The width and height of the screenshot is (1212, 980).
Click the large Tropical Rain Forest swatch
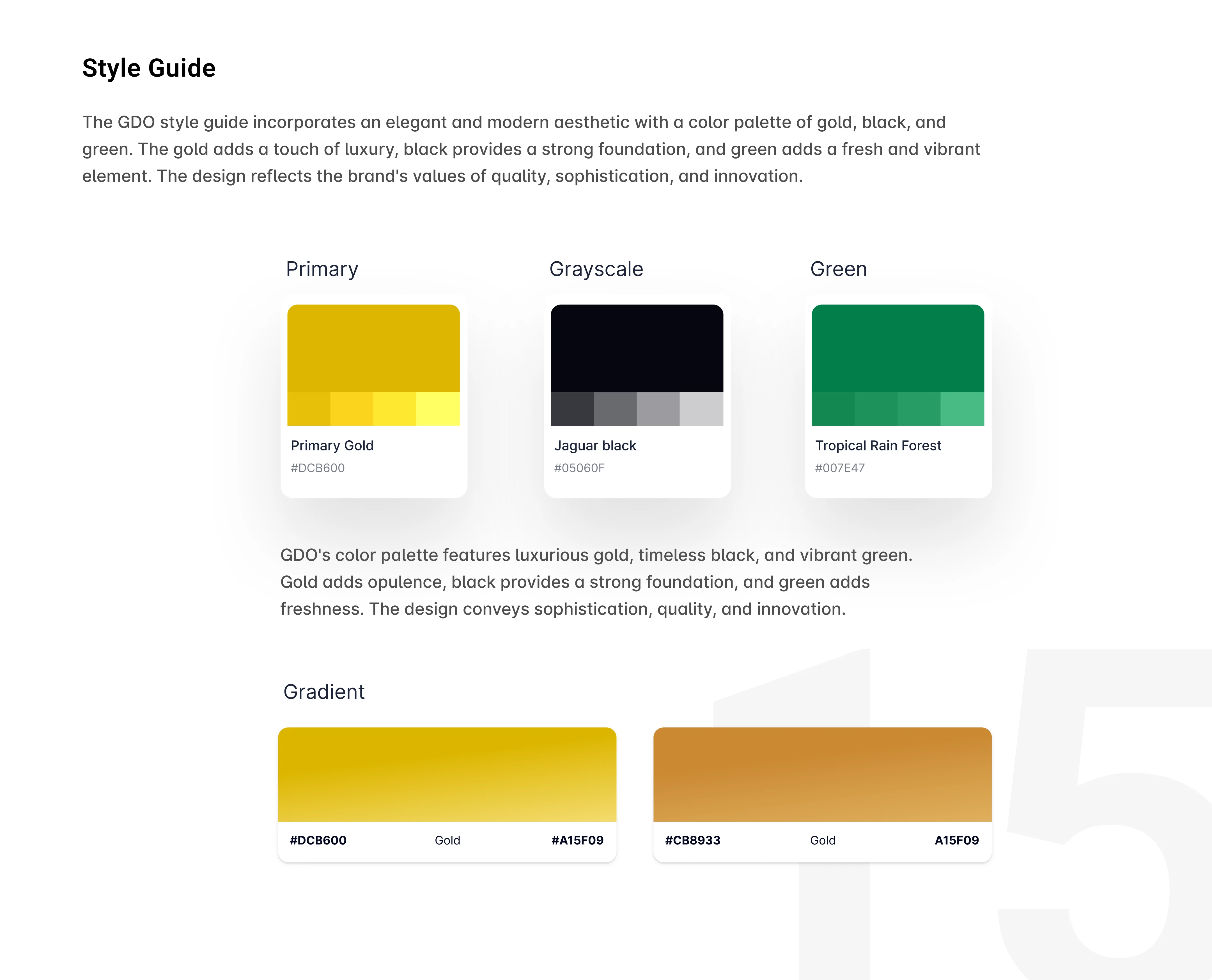point(898,348)
